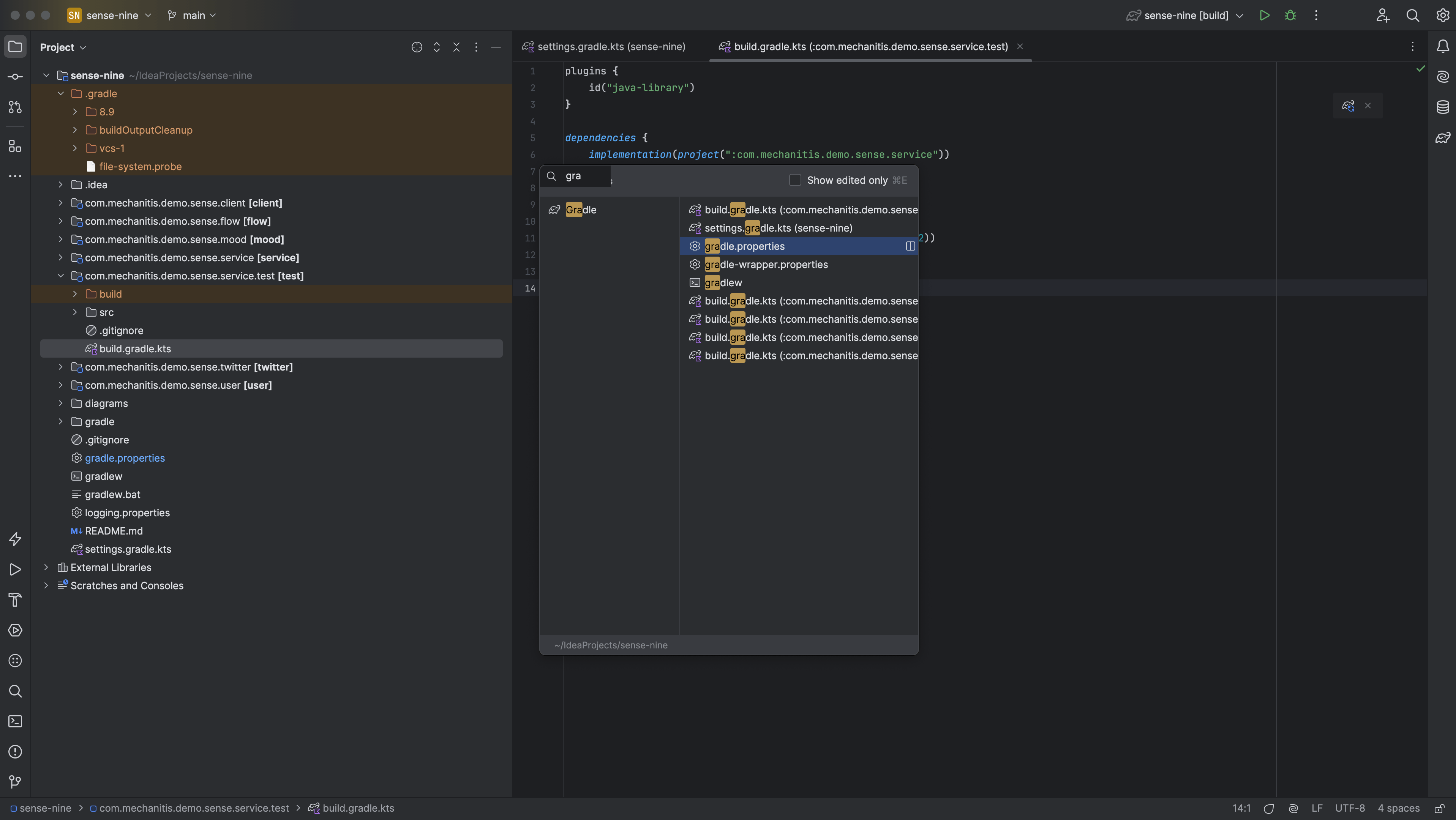Open the Structure tool window icon

click(15, 147)
